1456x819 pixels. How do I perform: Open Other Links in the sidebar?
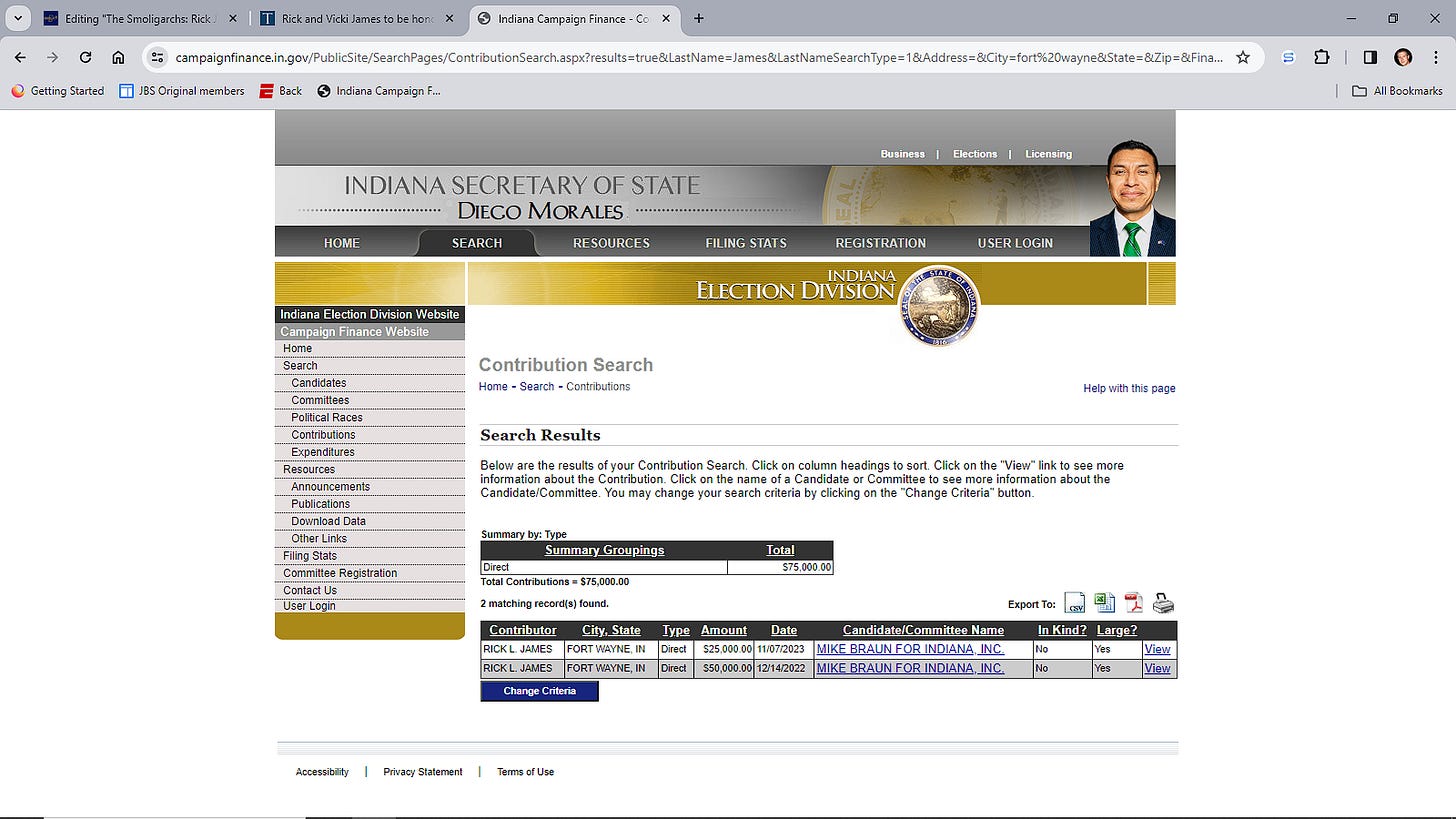(x=319, y=539)
